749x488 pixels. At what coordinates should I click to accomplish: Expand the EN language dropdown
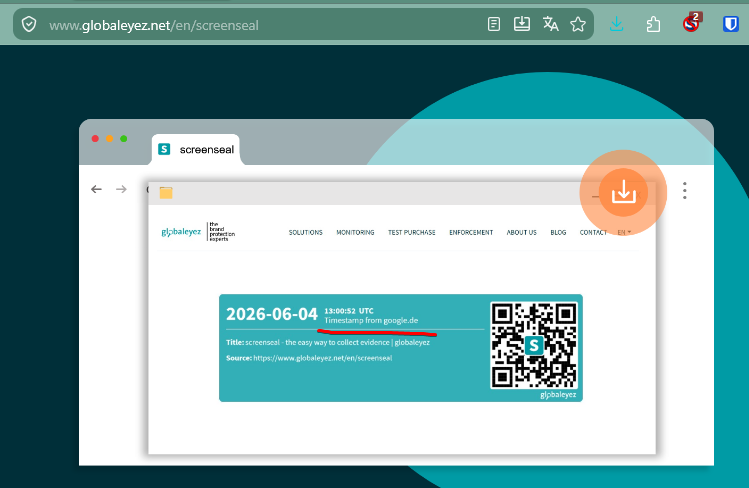624,233
